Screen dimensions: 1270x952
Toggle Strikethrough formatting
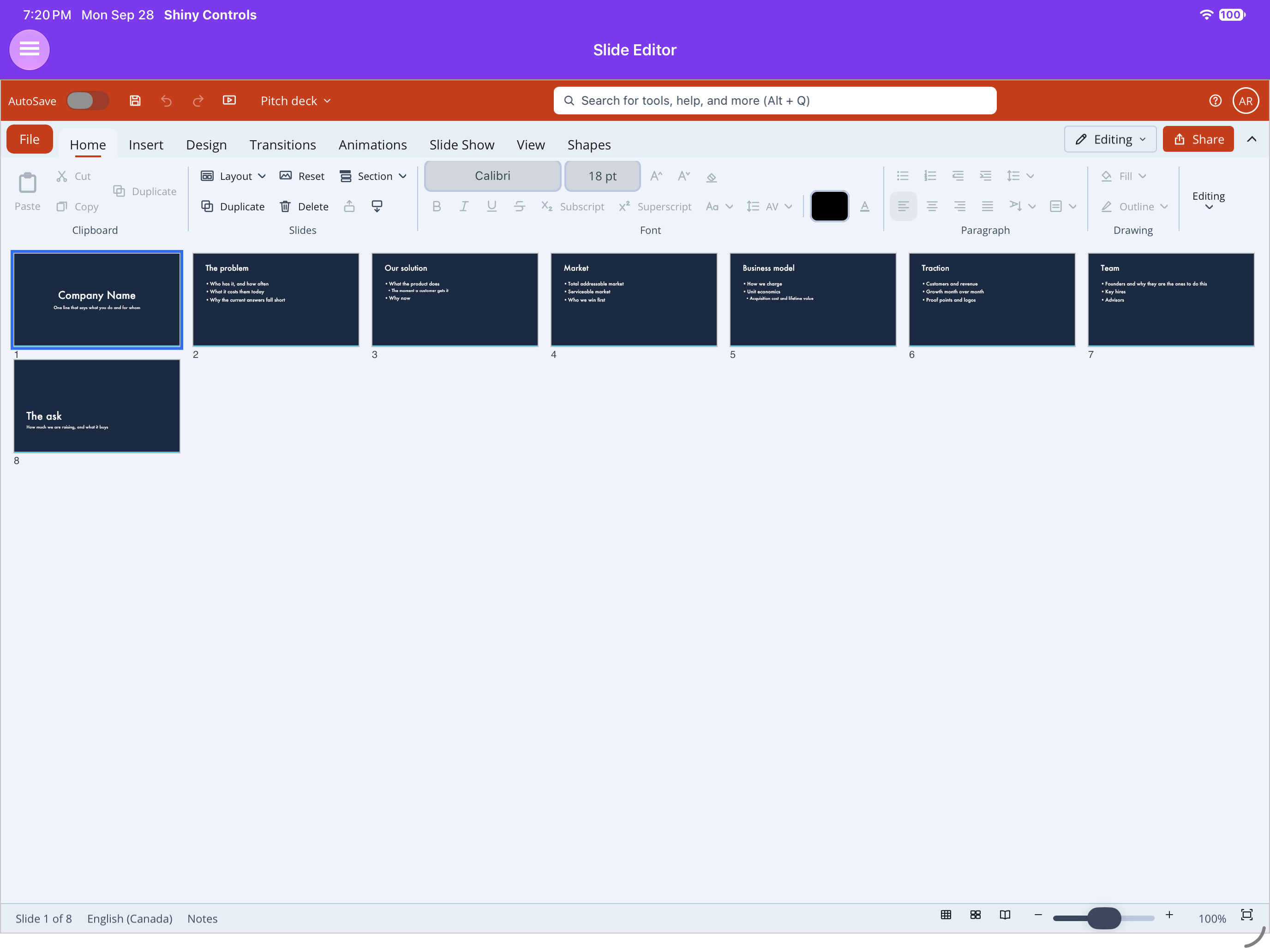[519, 206]
